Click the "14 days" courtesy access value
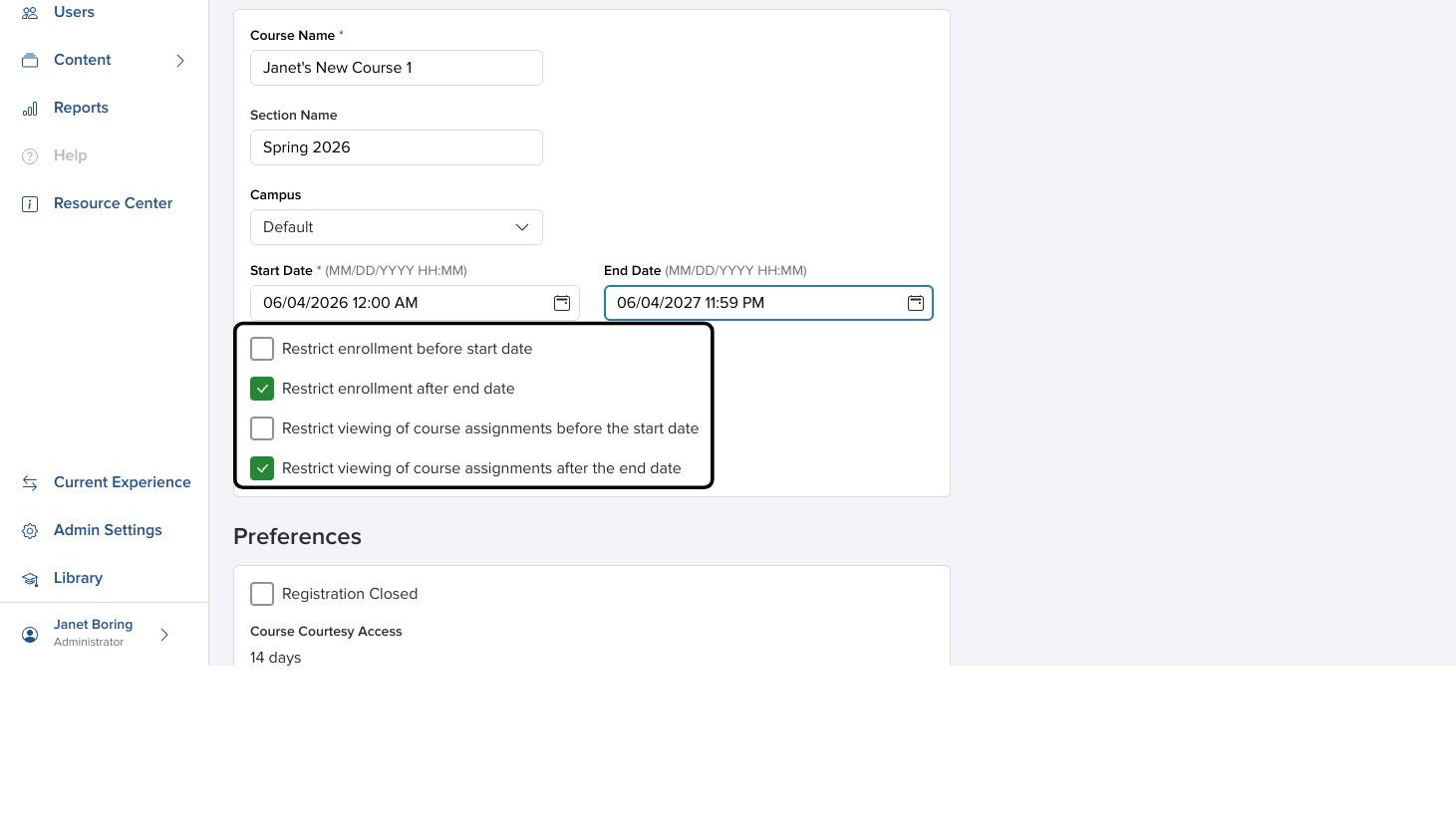The height and width of the screenshot is (839, 1456). click(x=275, y=658)
